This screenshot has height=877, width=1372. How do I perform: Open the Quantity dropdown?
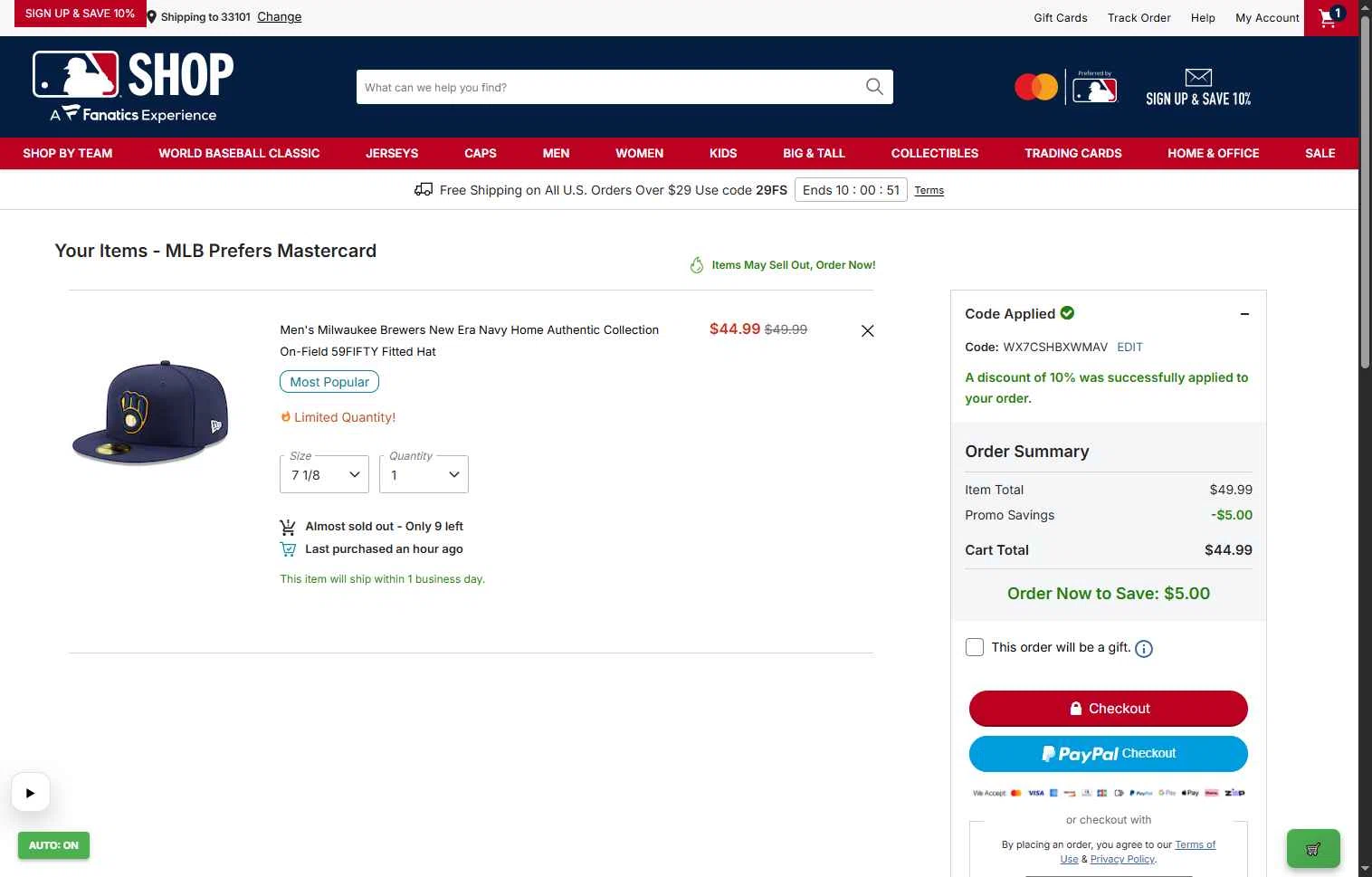424,474
